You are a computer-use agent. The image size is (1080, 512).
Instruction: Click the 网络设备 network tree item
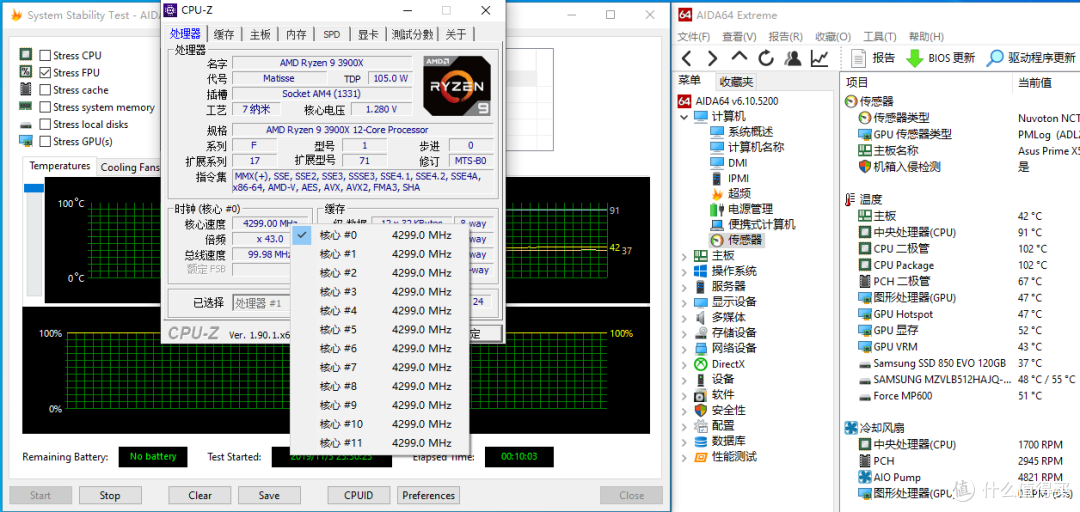coord(726,348)
